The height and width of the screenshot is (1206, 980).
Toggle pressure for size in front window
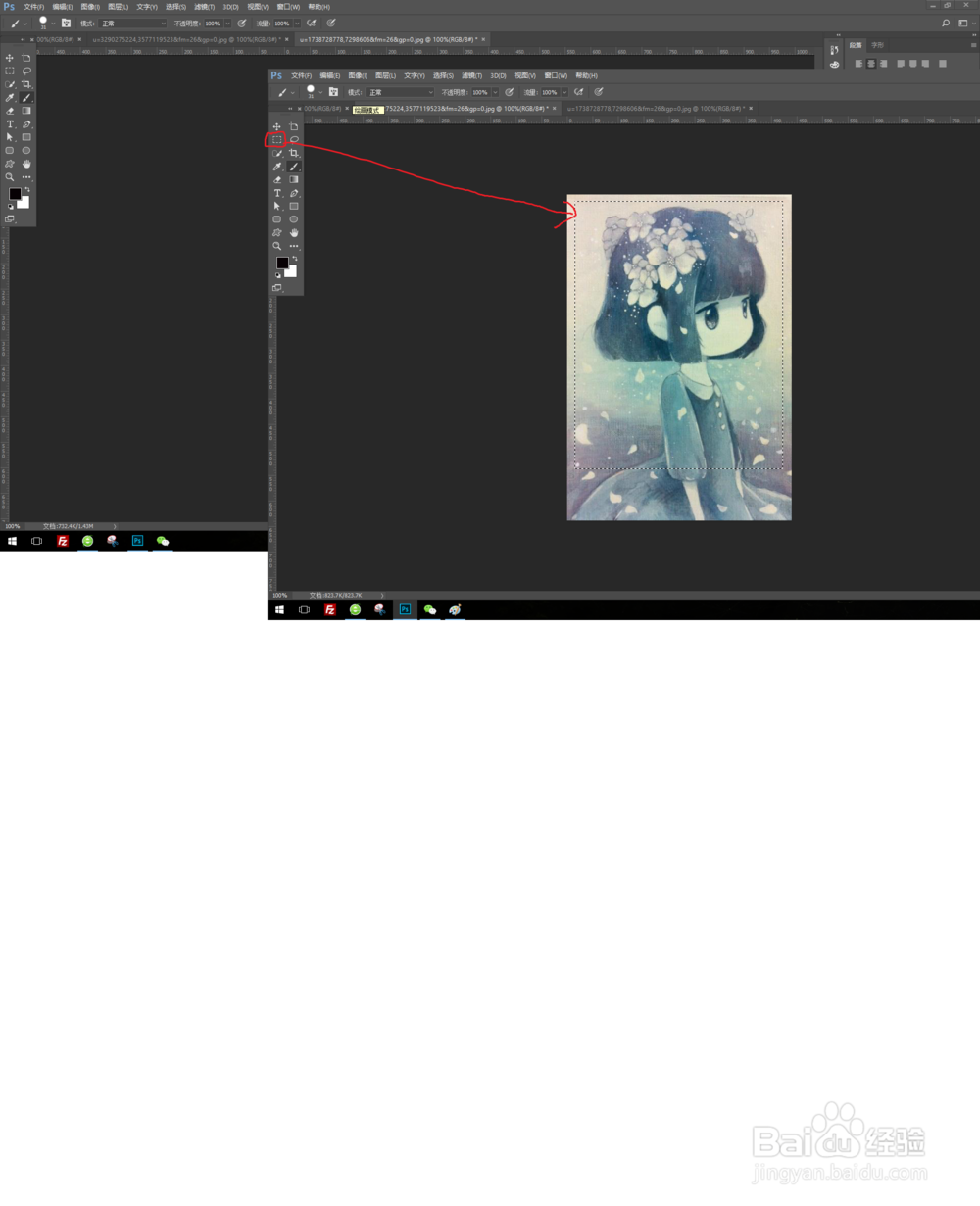click(598, 92)
